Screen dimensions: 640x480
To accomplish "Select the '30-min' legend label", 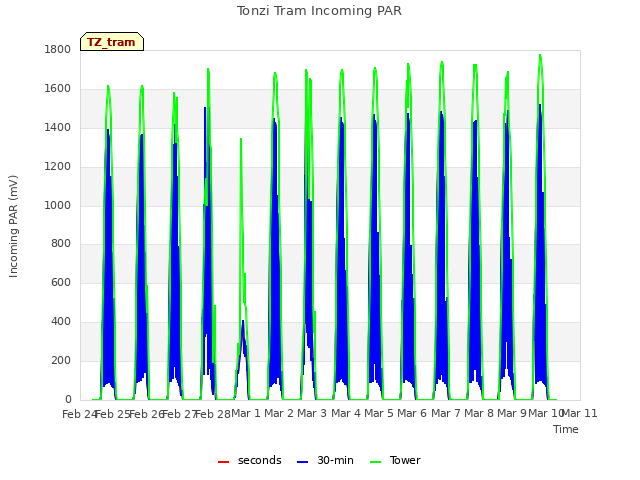I will point(335,460).
